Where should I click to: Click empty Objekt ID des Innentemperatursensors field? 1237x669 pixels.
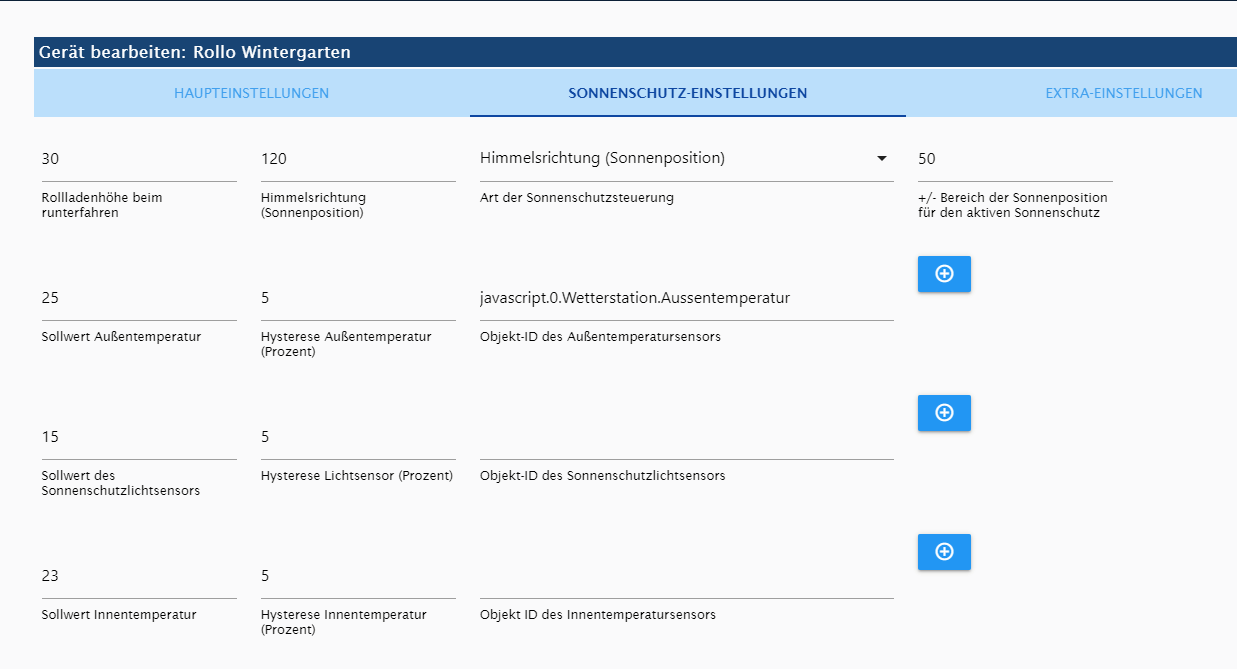tap(687, 576)
